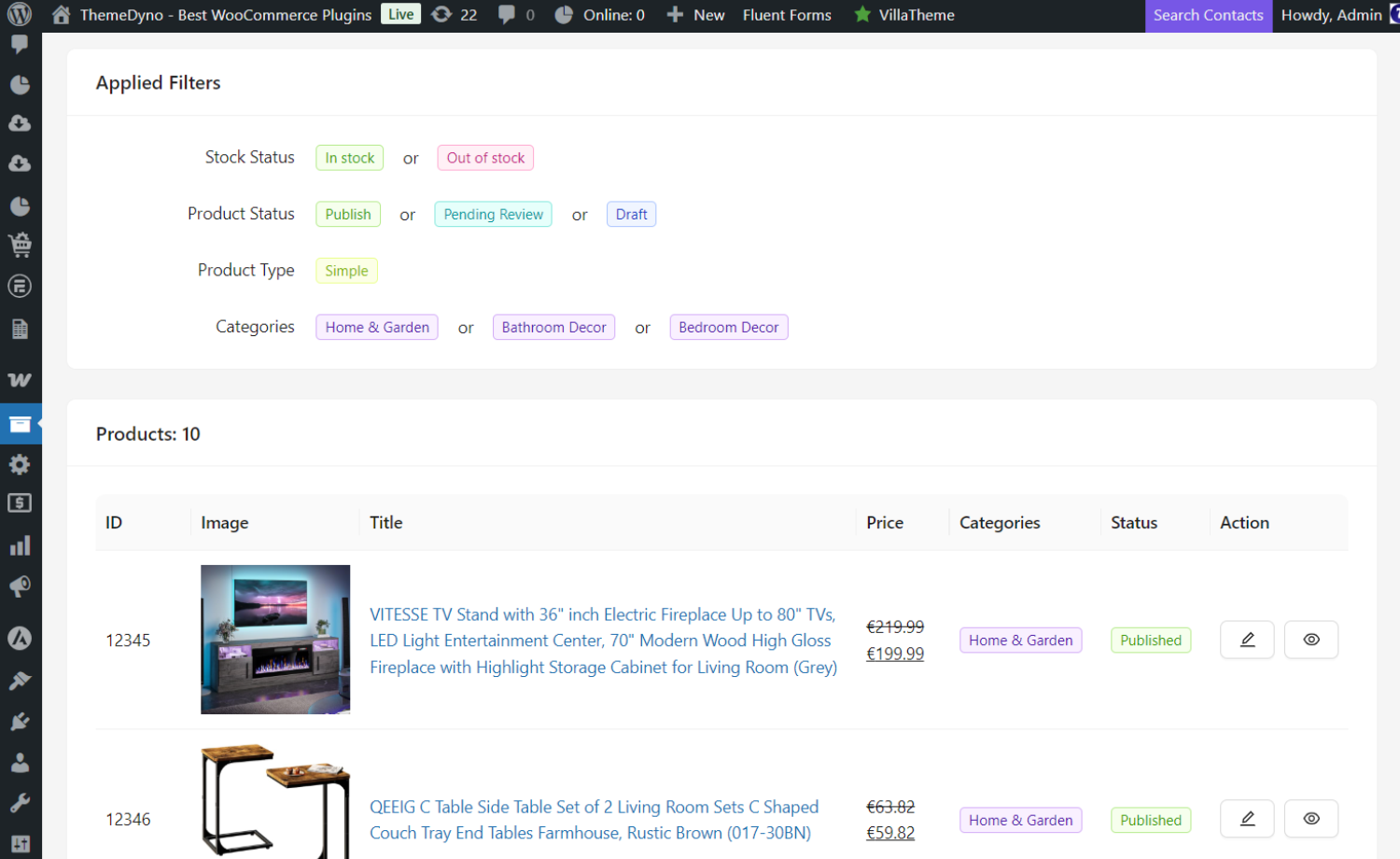Open the WooCommerce shopping cart menu
The width and height of the screenshot is (1400, 859).
coord(21,244)
